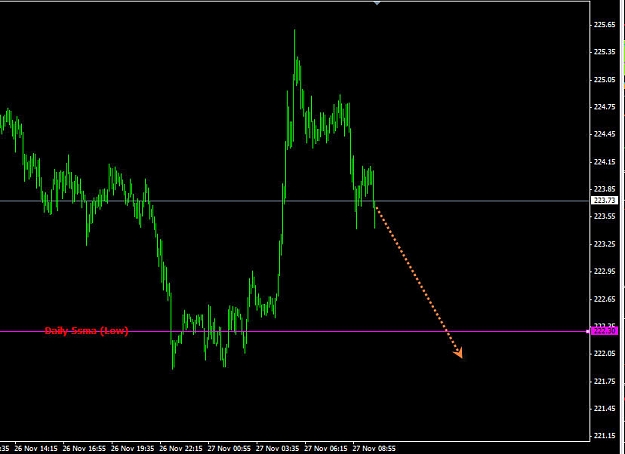Click the 223.85 price axis label
Viewport: 625px width, 454px height.
(604, 189)
